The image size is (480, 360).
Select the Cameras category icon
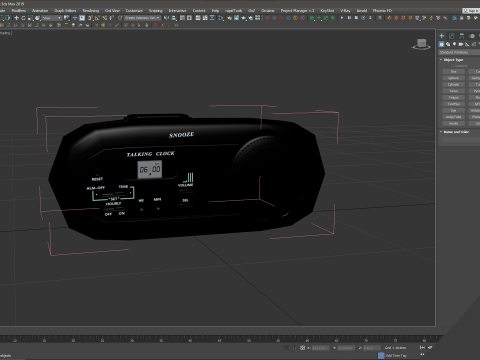[461, 44]
